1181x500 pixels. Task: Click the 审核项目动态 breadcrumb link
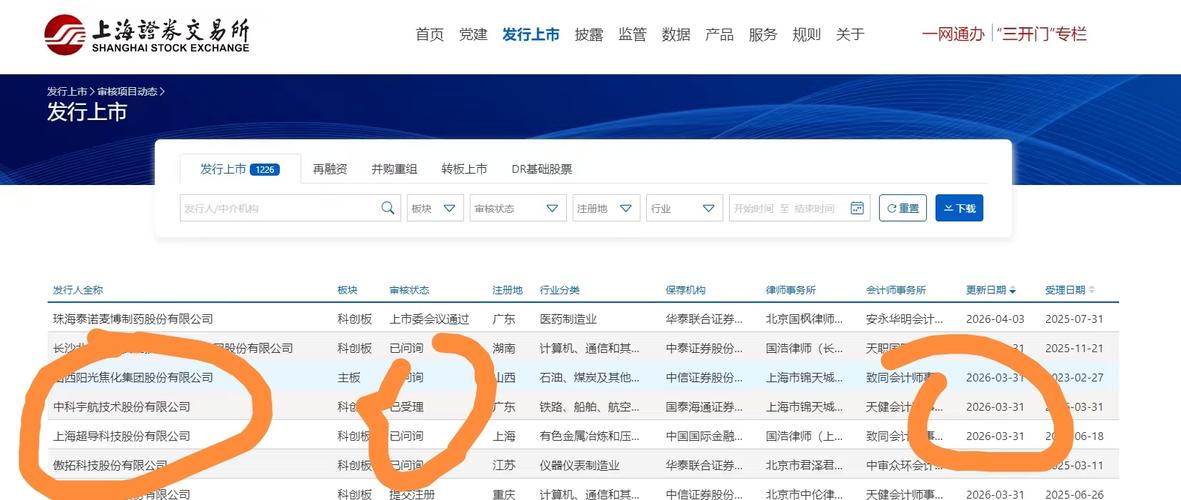(x=127, y=91)
